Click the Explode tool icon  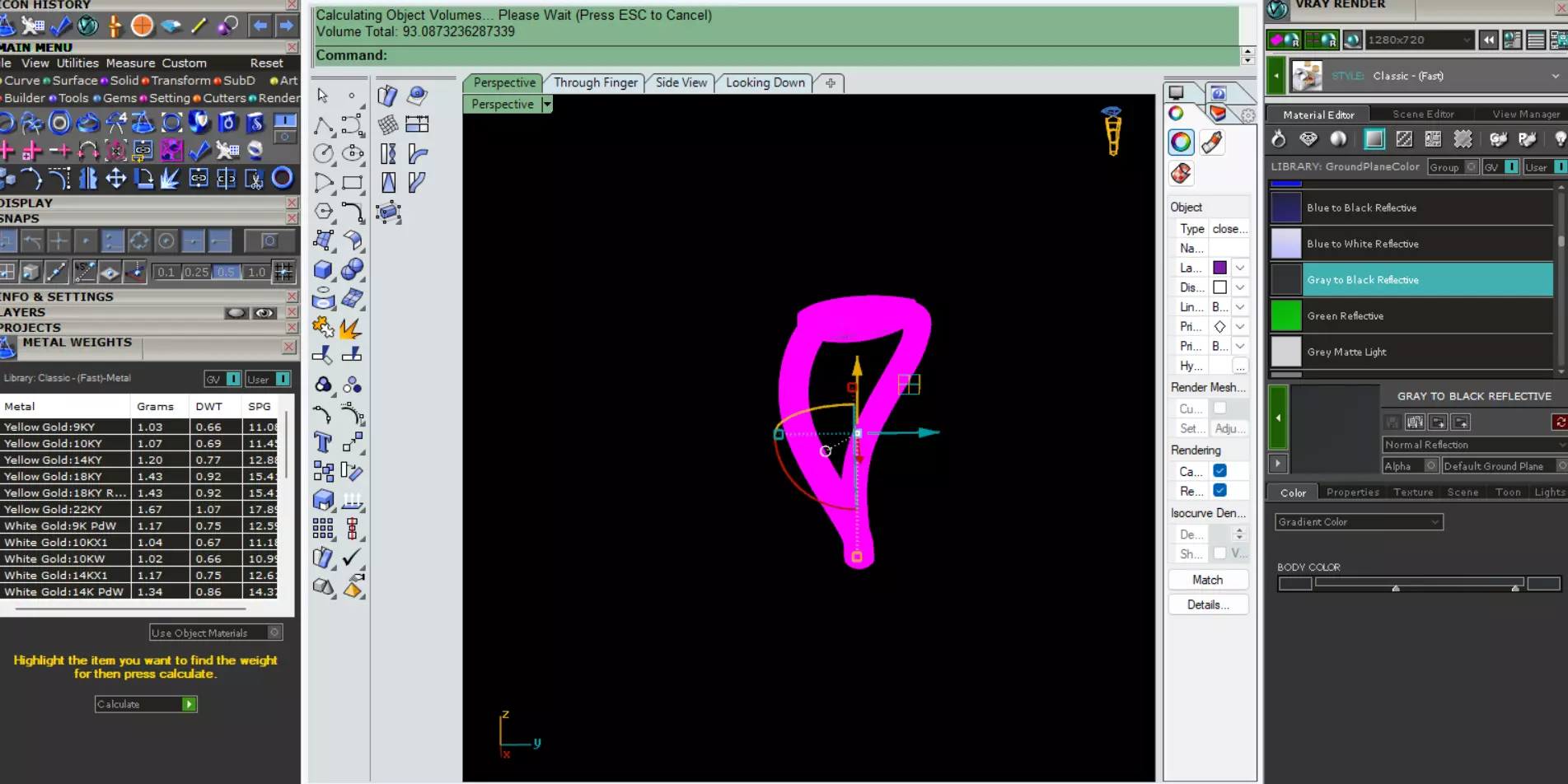pyautogui.click(x=353, y=328)
